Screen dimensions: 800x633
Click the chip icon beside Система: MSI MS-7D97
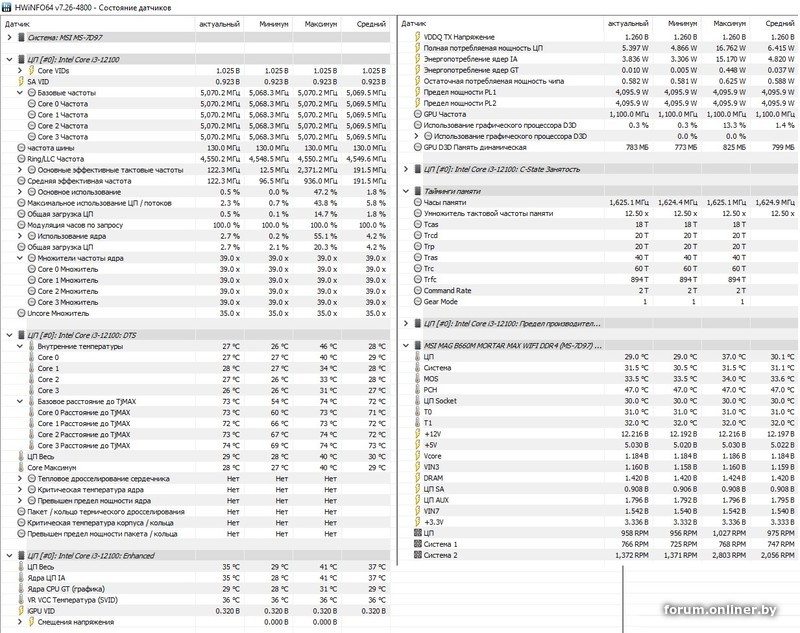point(23,37)
